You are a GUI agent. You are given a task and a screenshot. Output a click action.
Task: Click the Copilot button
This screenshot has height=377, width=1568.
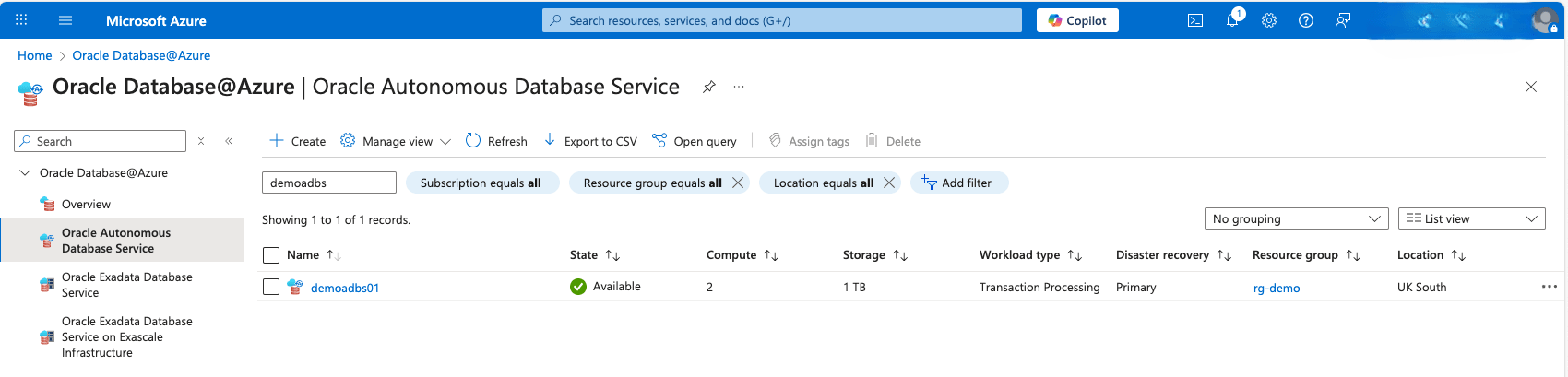pyautogui.click(x=1077, y=20)
